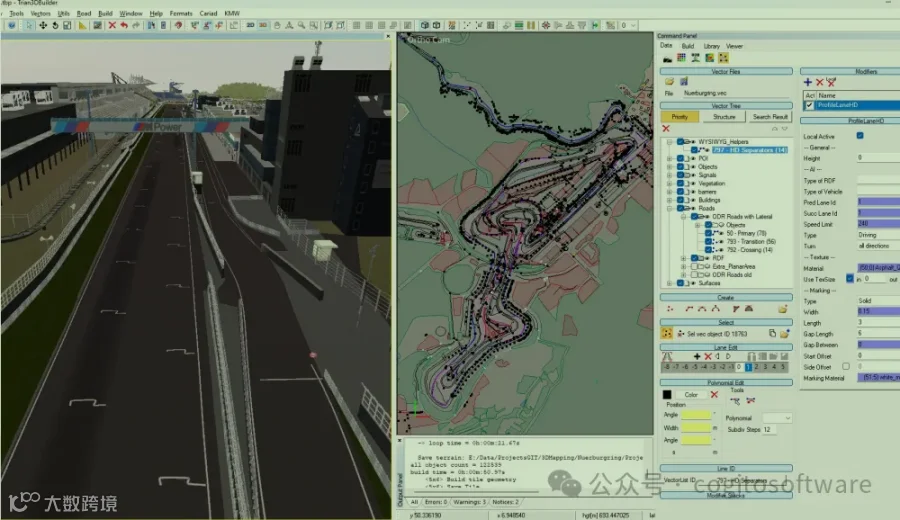Click the red X delete icon in main toolbar
The width and height of the screenshot is (900, 520).
point(112,25)
